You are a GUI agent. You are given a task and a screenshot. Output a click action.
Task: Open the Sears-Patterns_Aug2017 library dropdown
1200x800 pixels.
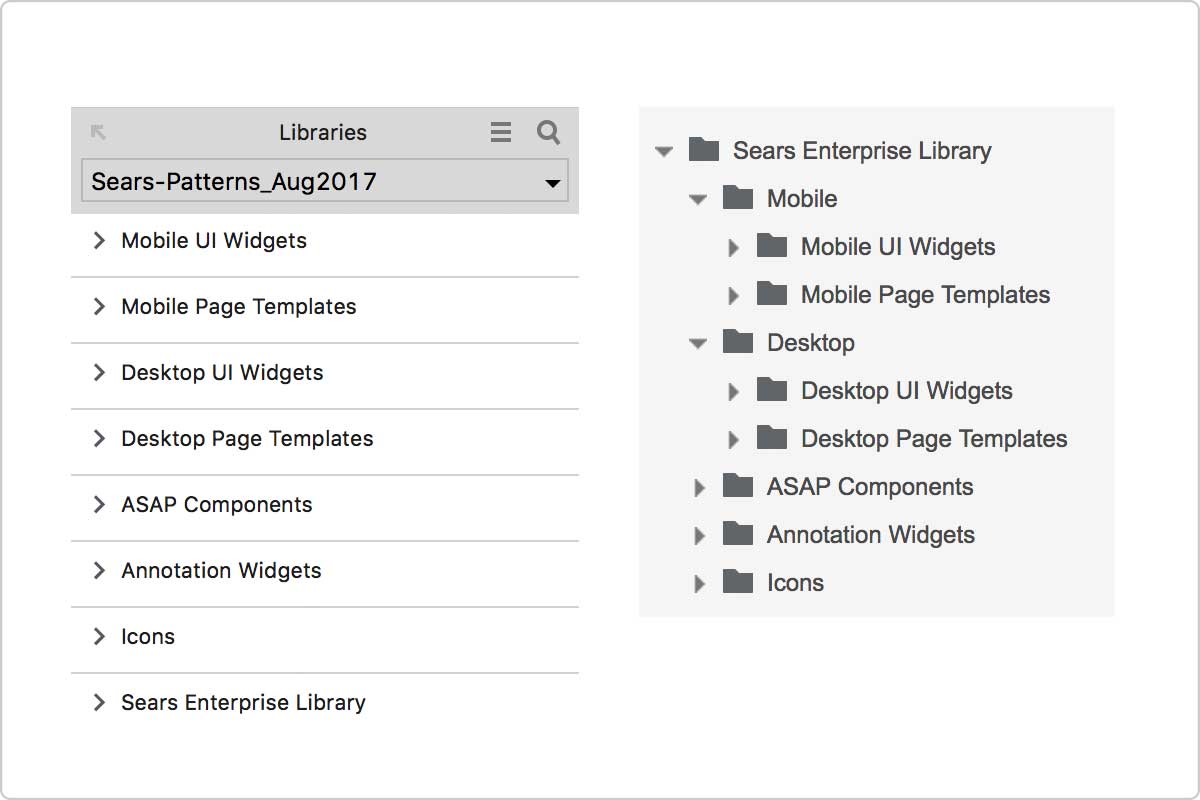(325, 182)
